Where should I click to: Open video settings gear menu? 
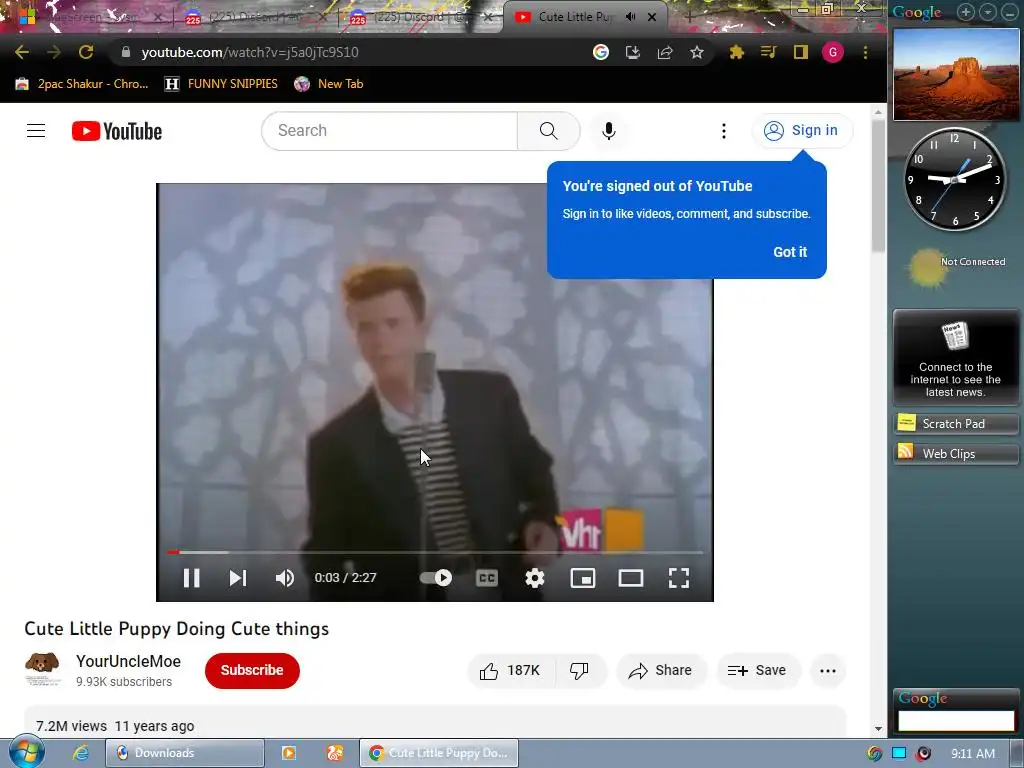pyautogui.click(x=535, y=578)
